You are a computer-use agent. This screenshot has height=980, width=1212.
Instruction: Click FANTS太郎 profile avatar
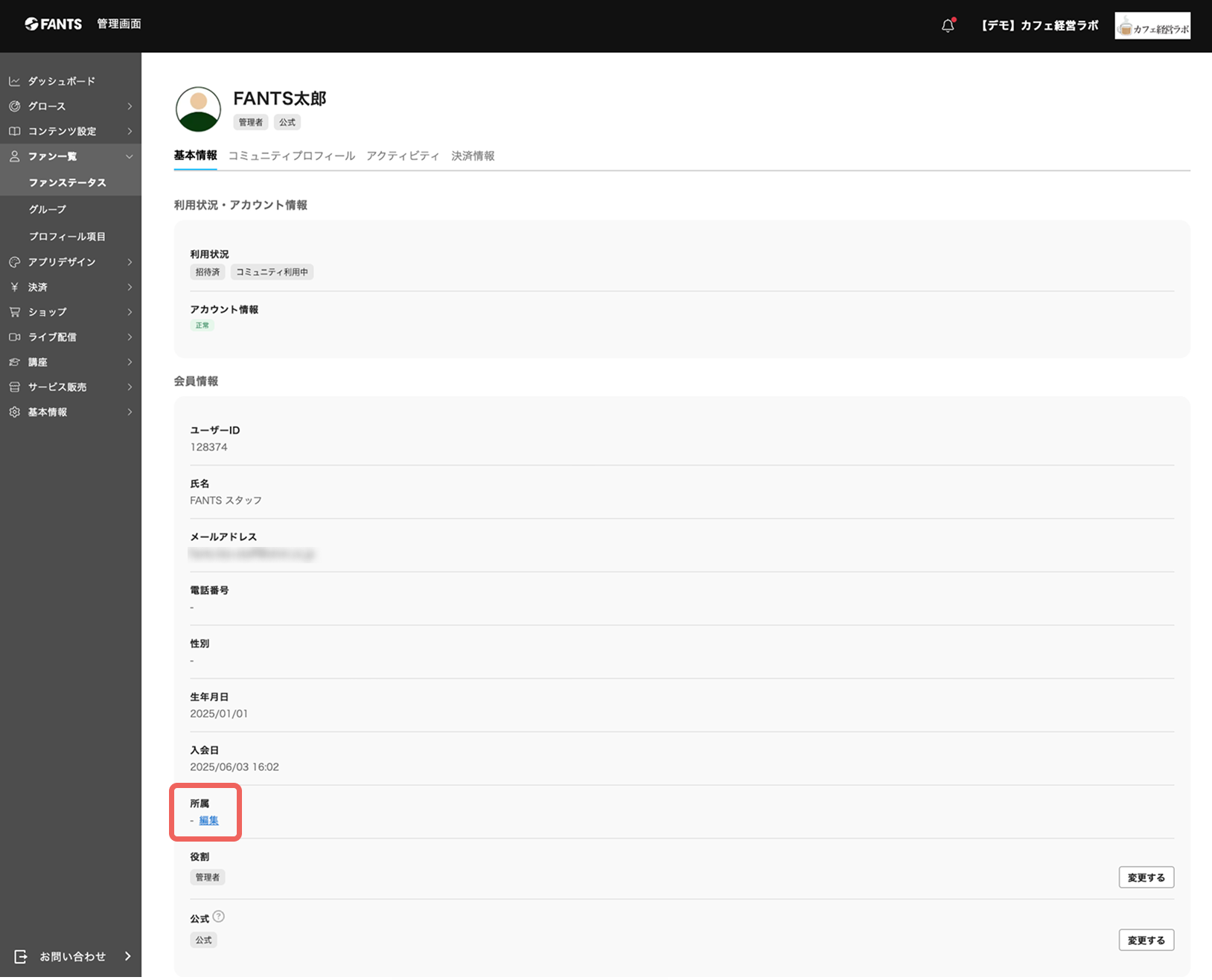coord(198,109)
